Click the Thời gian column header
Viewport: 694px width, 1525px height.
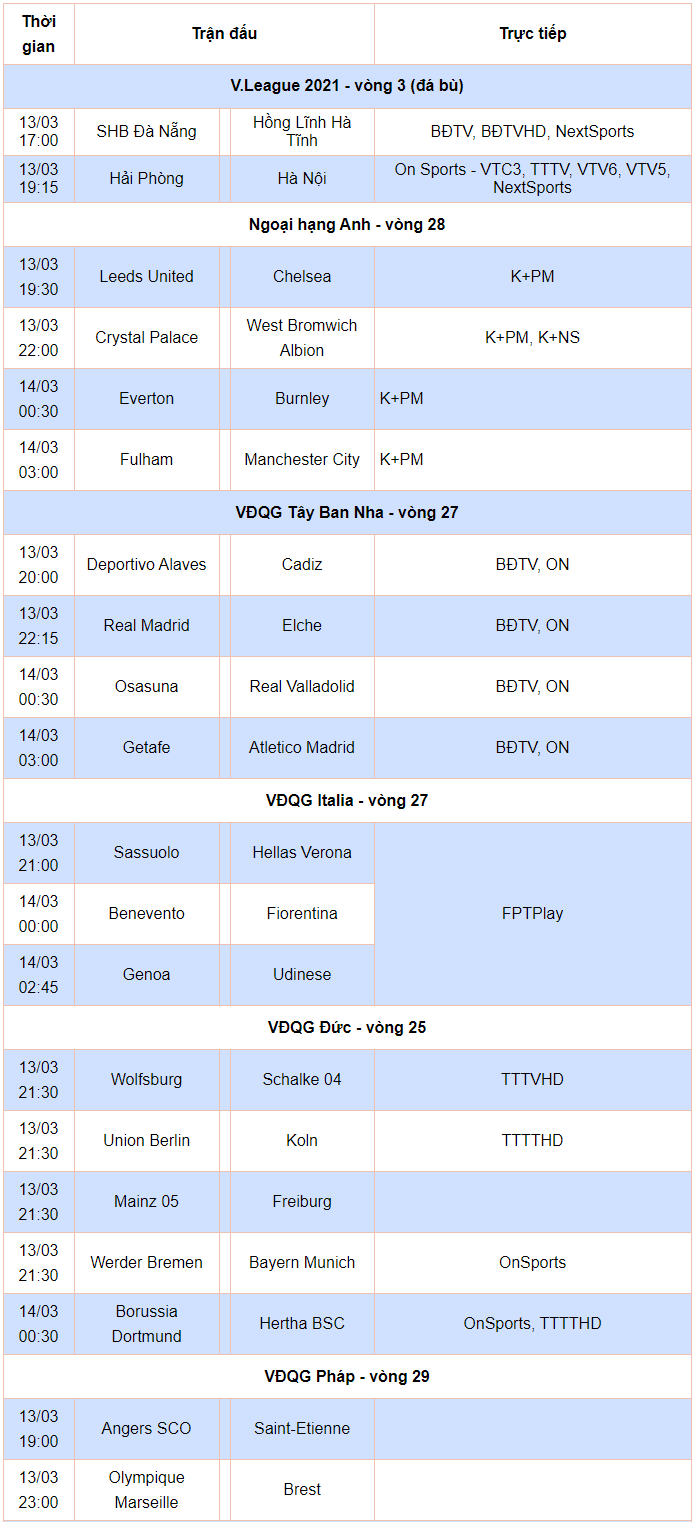coord(38,34)
